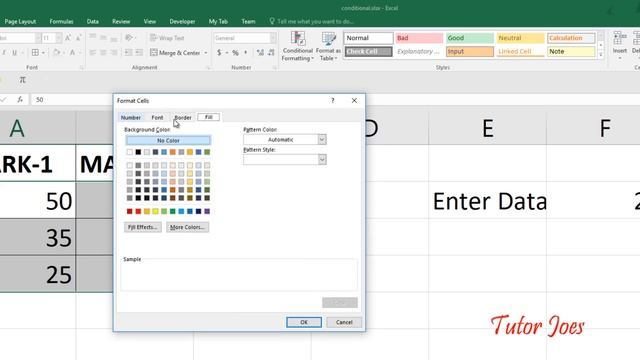Open the Formulas ribbon tab
This screenshot has width=640, height=360.
pyautogui.click(x=61, y=21)
